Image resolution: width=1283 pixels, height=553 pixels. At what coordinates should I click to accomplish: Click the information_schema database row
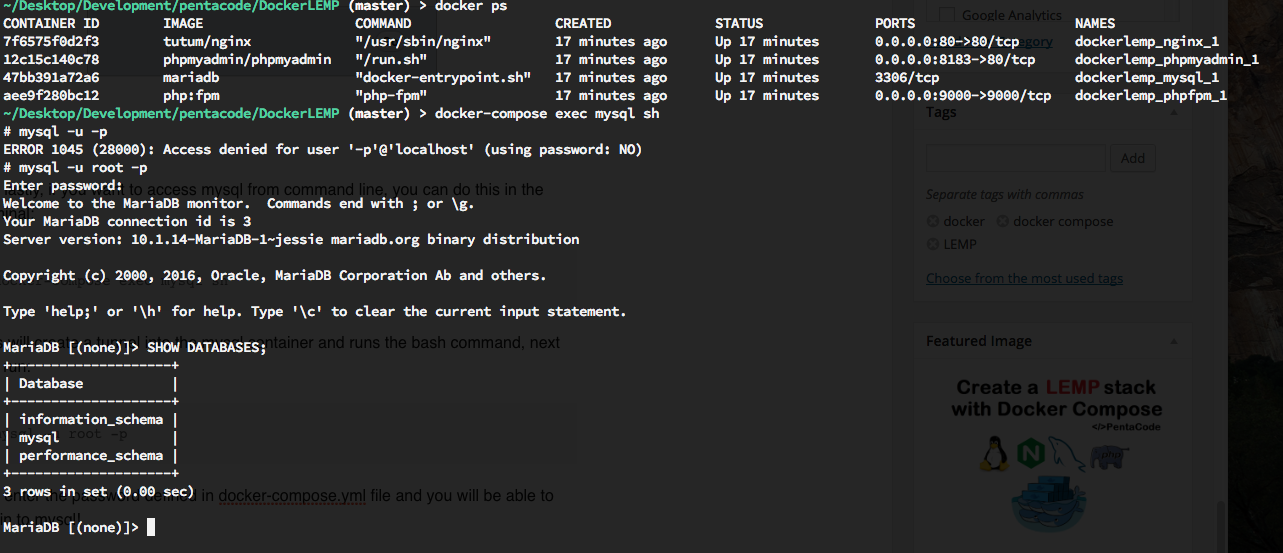tap(91, 420)
